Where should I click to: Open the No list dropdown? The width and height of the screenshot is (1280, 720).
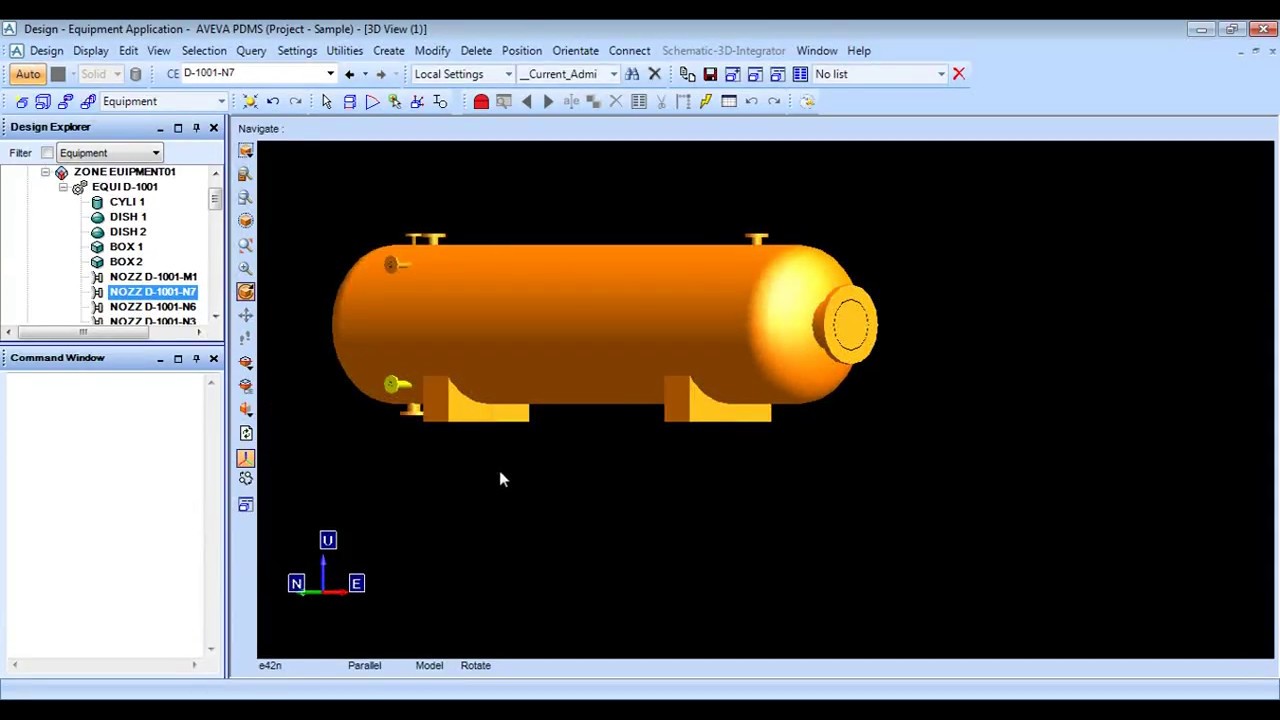(941, 74)
